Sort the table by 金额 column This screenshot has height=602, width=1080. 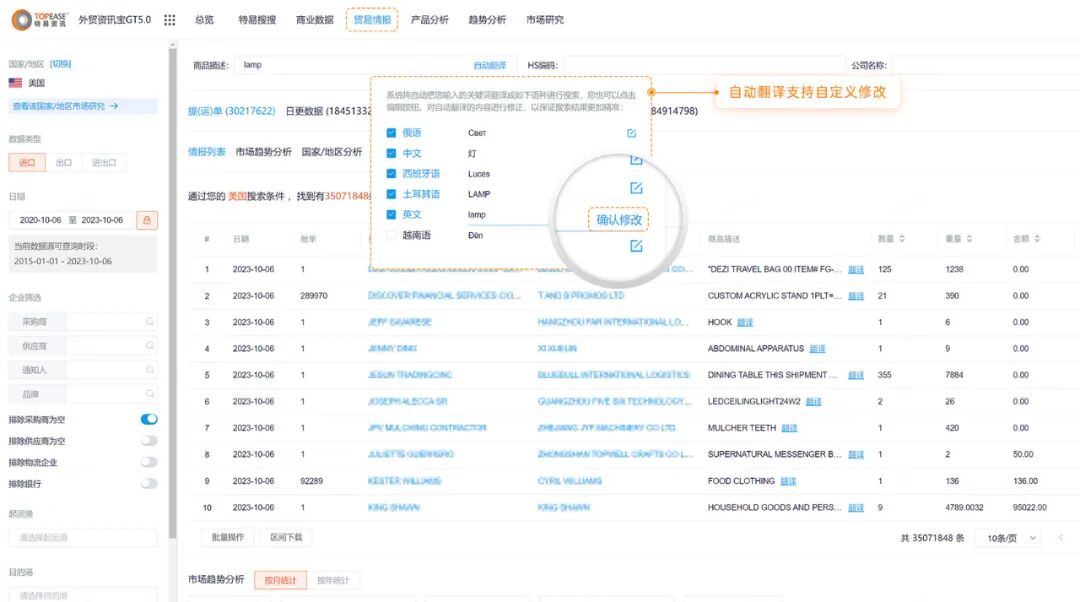[x=1037, y=238]
